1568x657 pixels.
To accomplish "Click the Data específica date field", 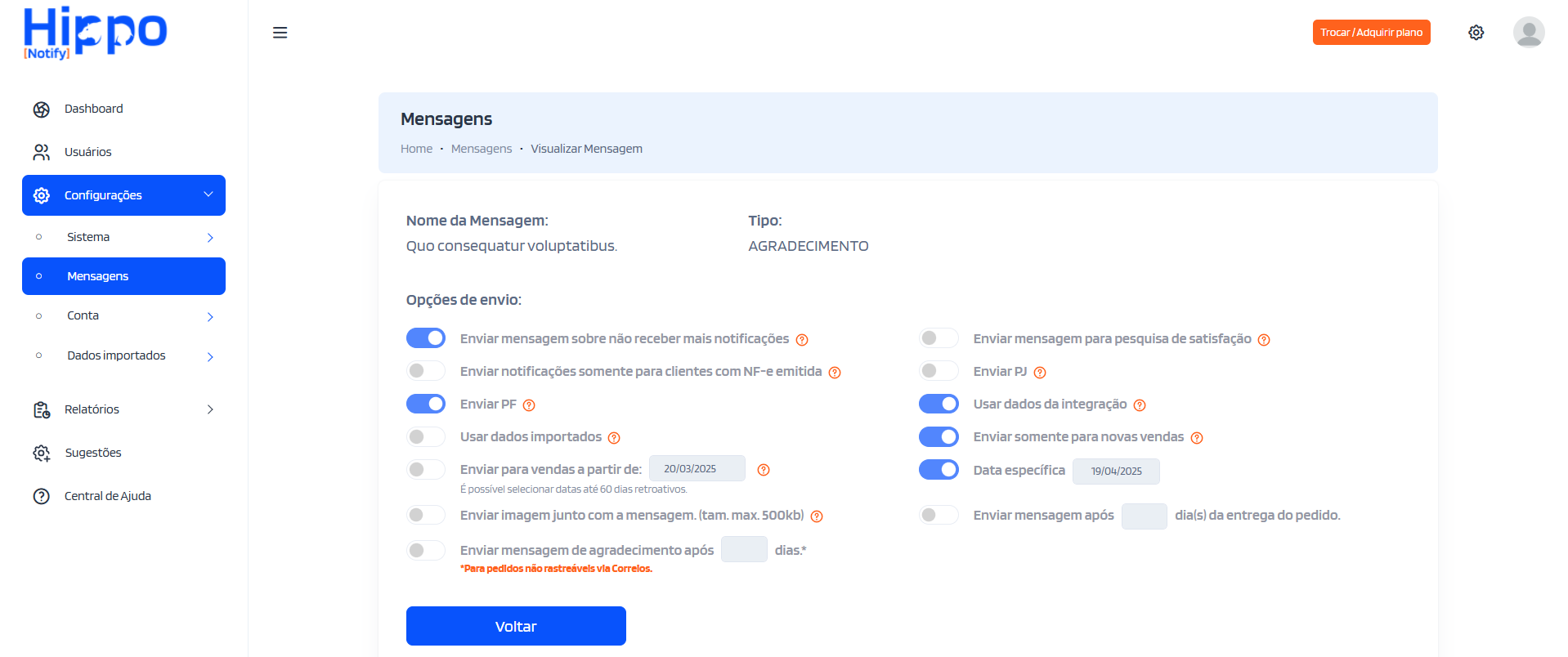I will coord(1116,472).
